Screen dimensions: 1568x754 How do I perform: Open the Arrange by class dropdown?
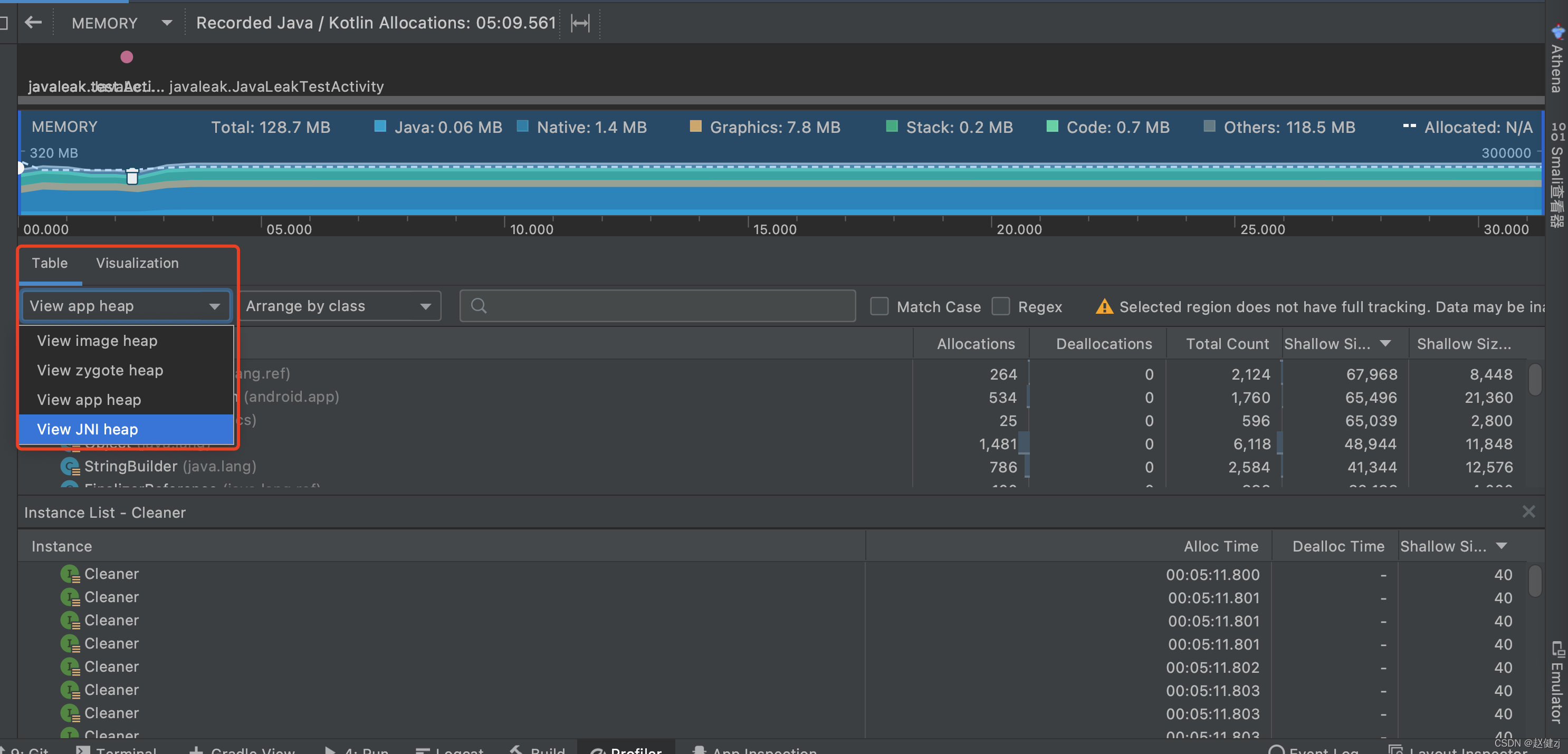tap(339, 306)
